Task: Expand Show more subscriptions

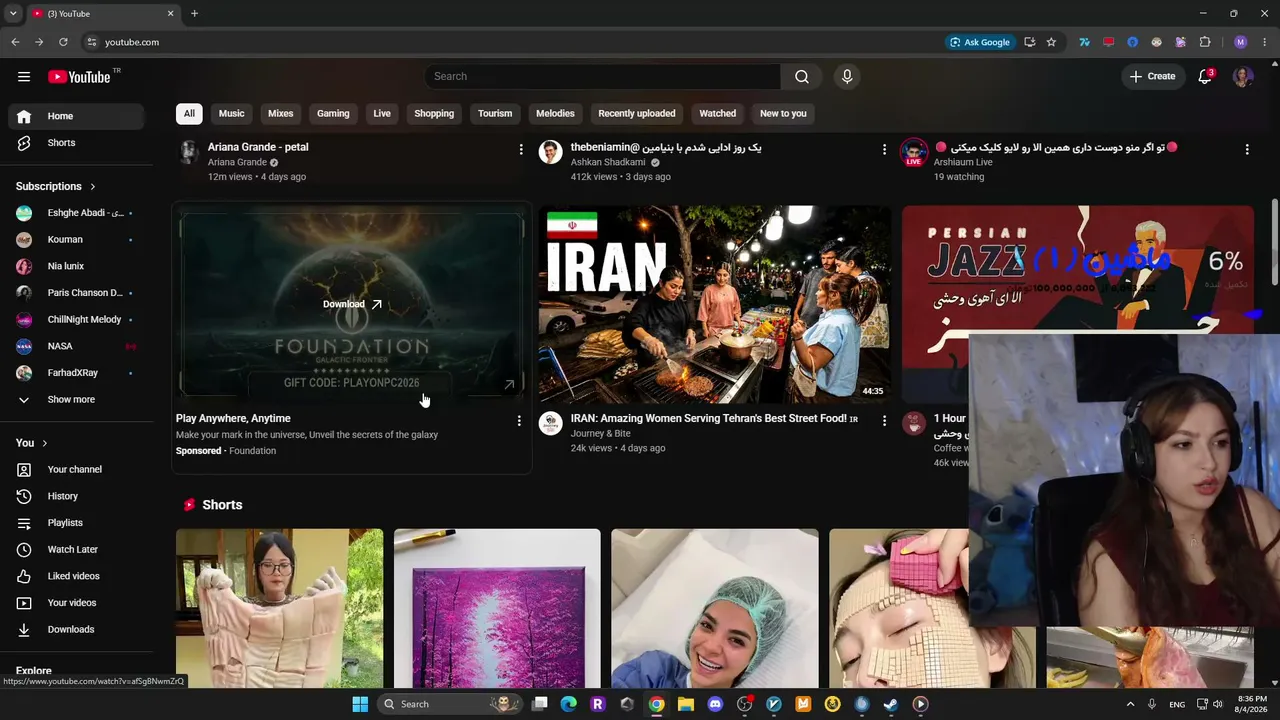Action: (76, 400)
